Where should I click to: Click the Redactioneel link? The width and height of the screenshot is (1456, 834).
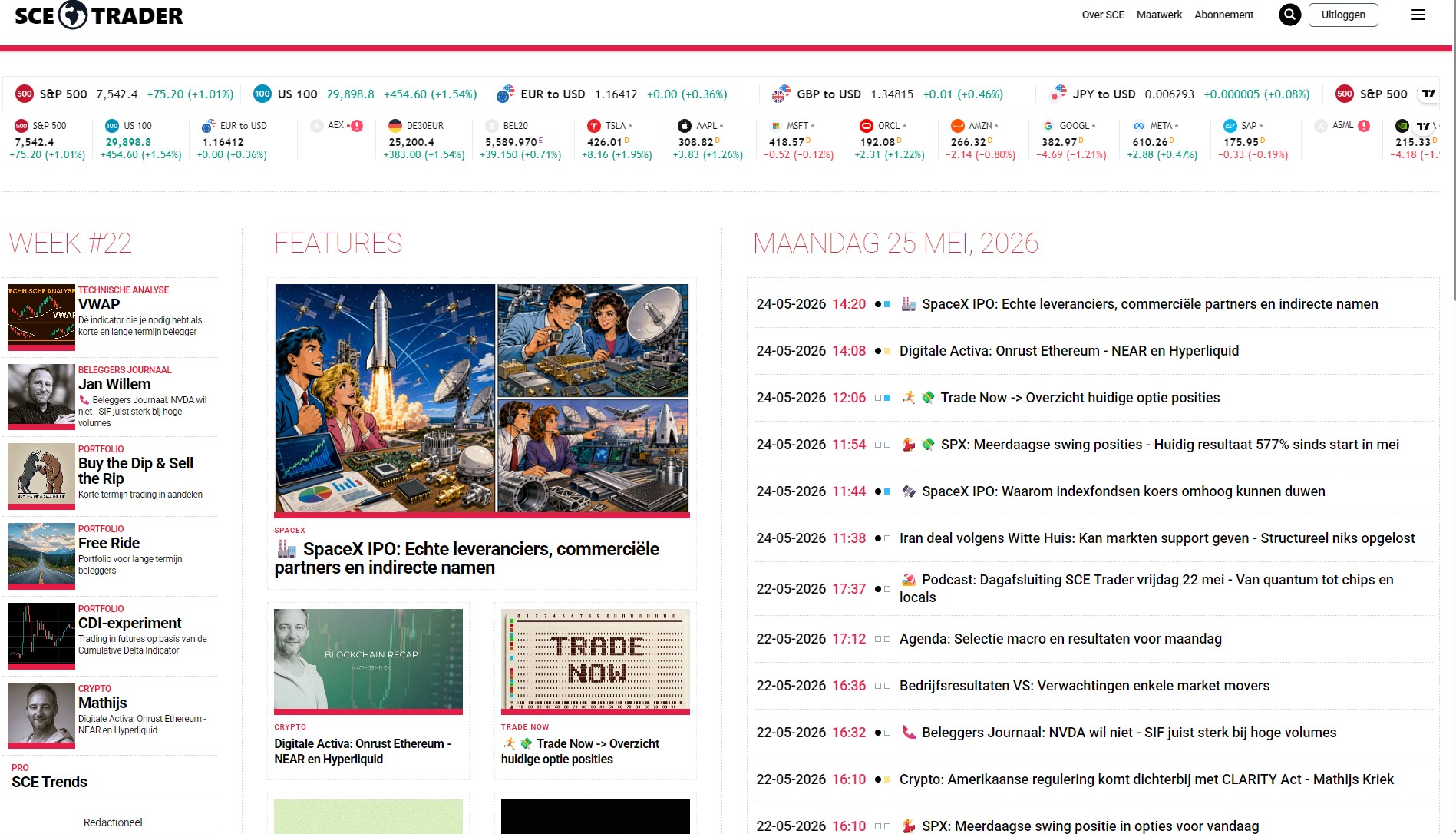tap(113, 822)
